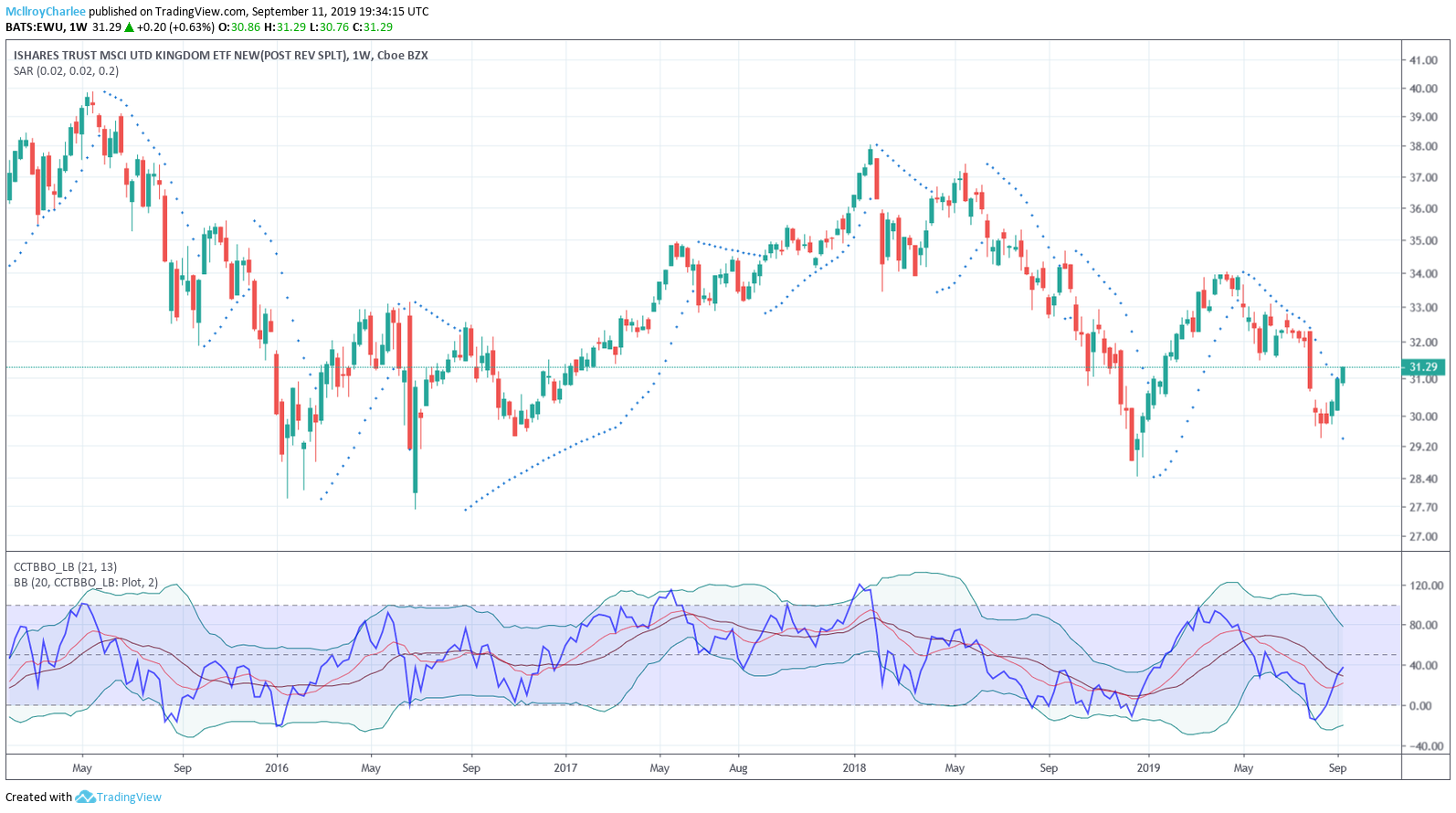Click the TradingView logo icon at bottom
The height and width of the screenshot is (813, 1456).
pyautogui.click(x=85, y=797)
